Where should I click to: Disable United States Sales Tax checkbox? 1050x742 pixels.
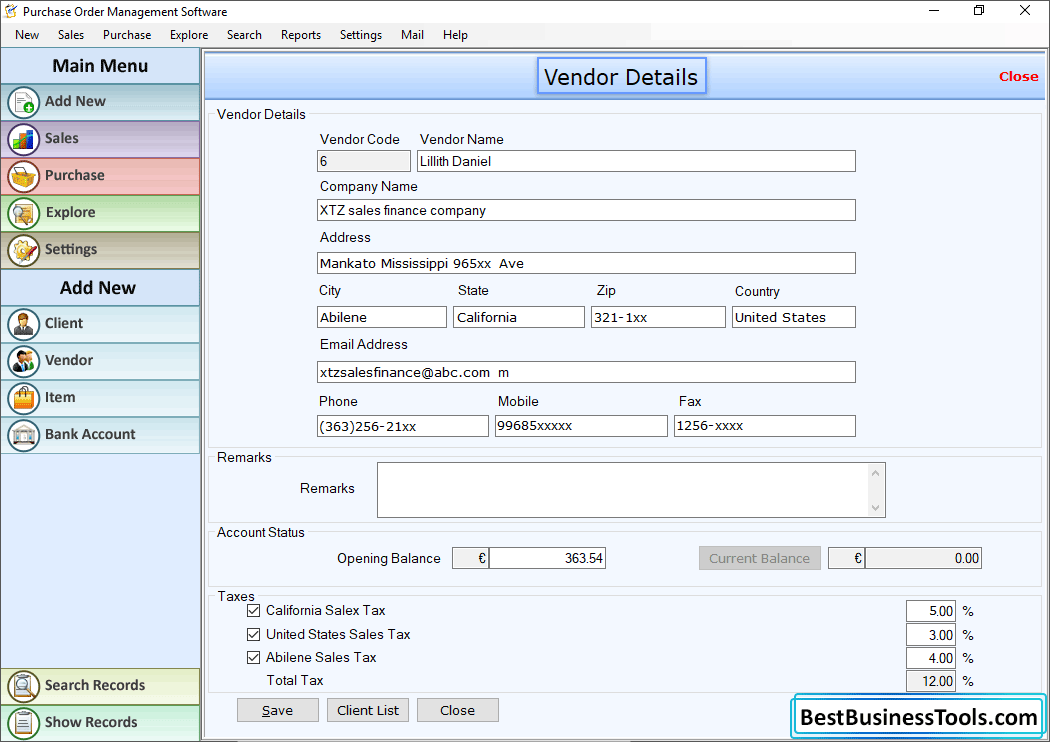tap(253, 633)
